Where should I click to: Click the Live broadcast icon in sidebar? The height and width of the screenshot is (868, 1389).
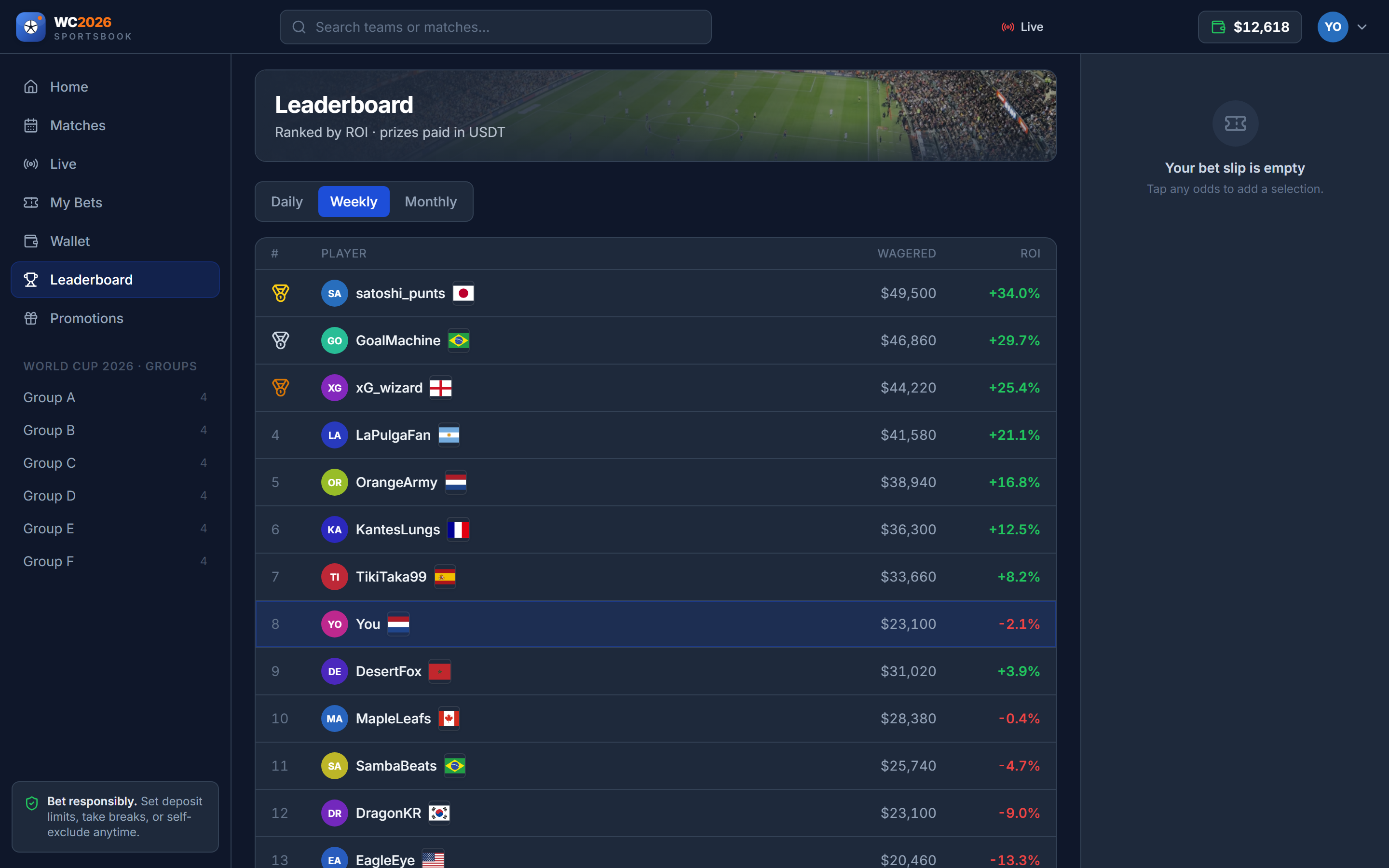[31, 164]
